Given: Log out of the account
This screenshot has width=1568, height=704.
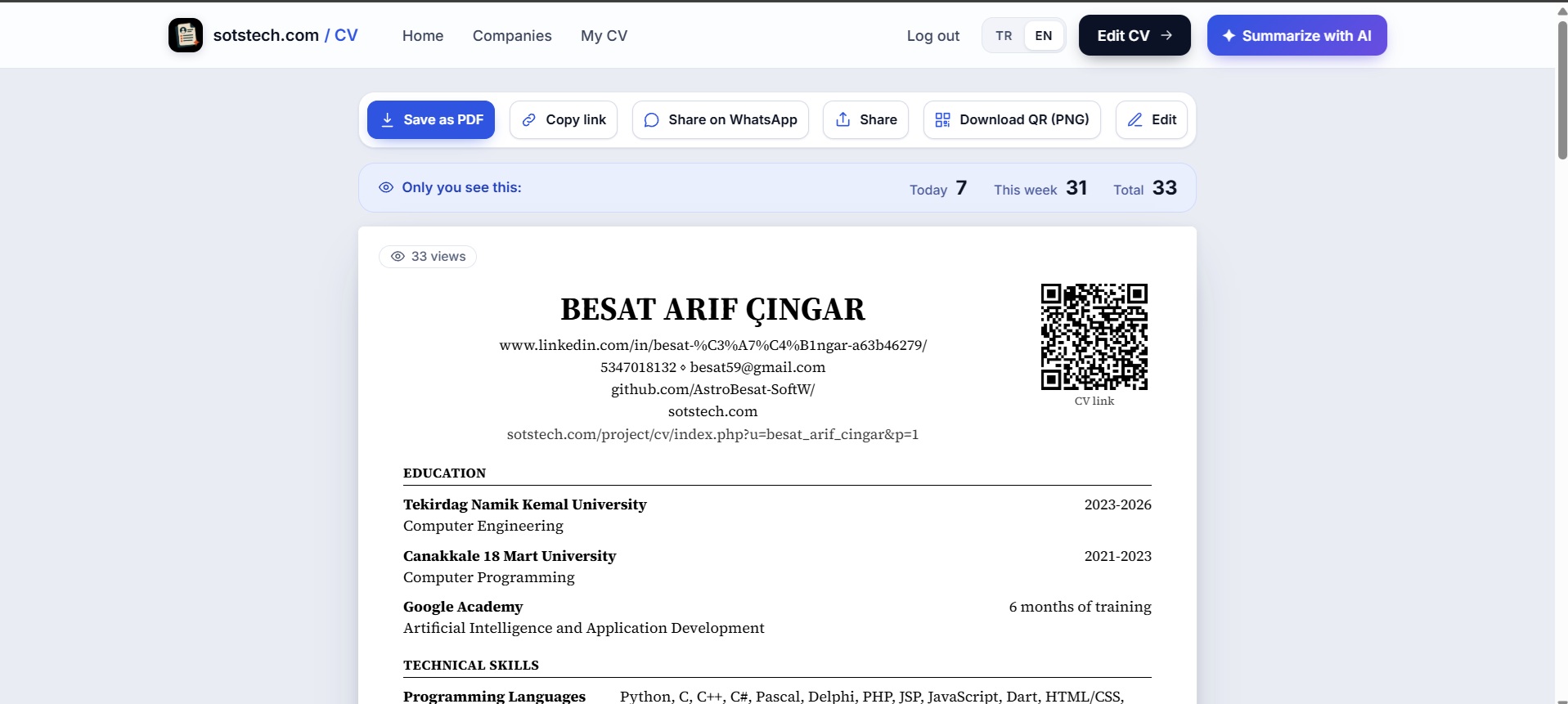Looking at the screenshot, I should [x=933, y=36].
